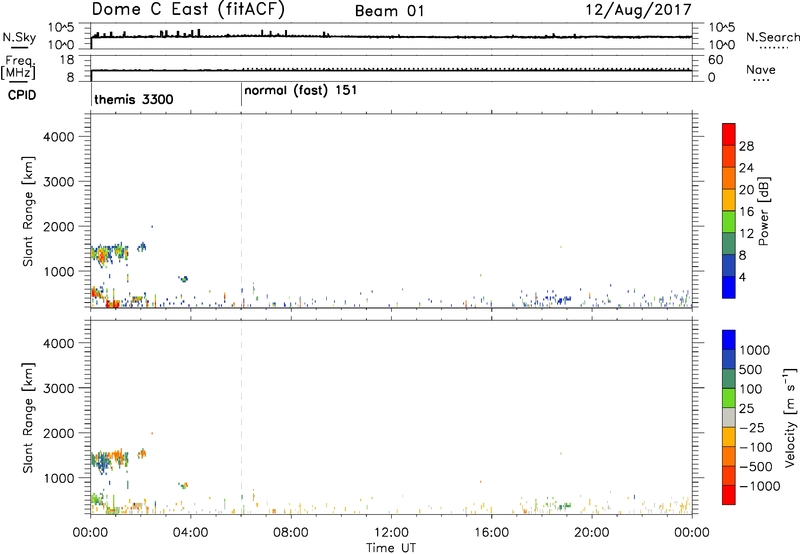Click the yellow 16–20 dB Power colorbar segment

(x=729, y=200)
